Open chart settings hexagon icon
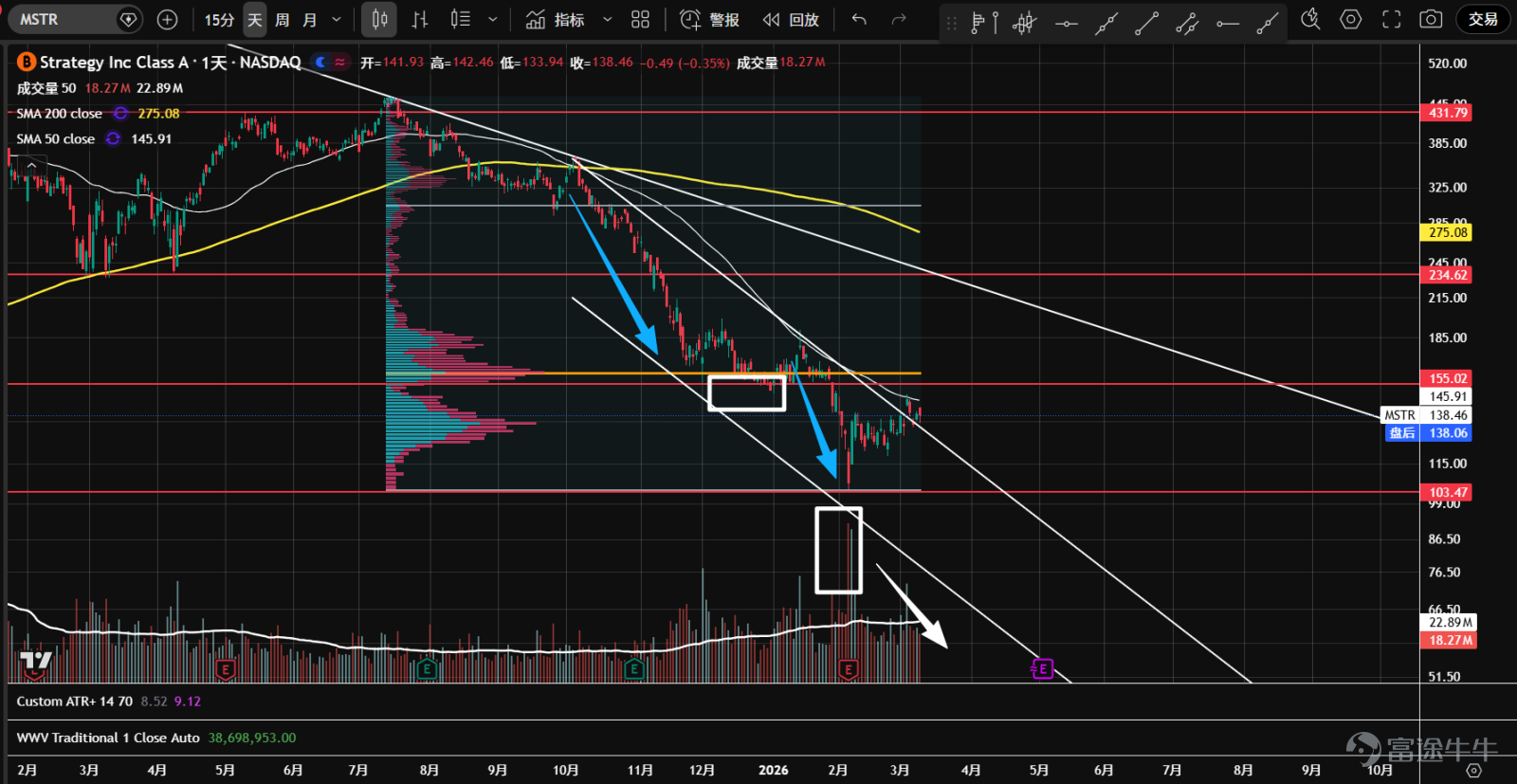Viewport: 1517px width, 784px height. pos(1351,19)
